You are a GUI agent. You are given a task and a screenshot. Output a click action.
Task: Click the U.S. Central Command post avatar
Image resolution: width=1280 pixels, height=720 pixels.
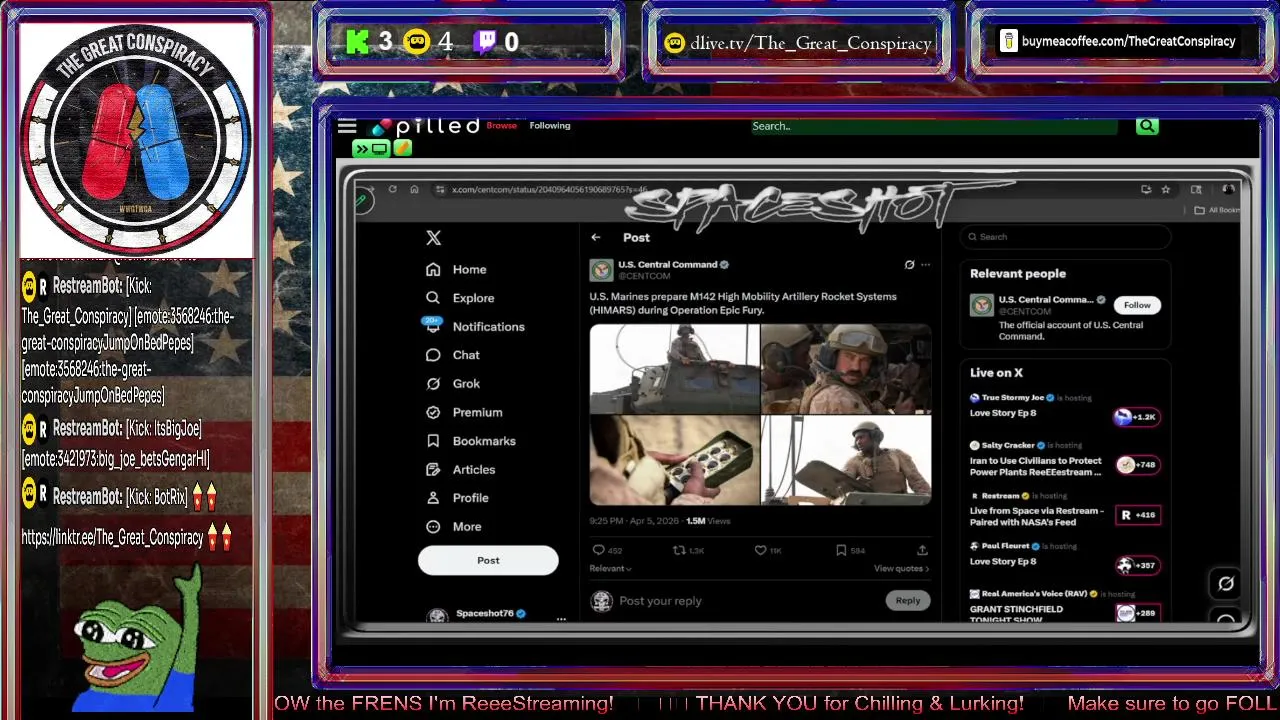click(x=601, y=270)
